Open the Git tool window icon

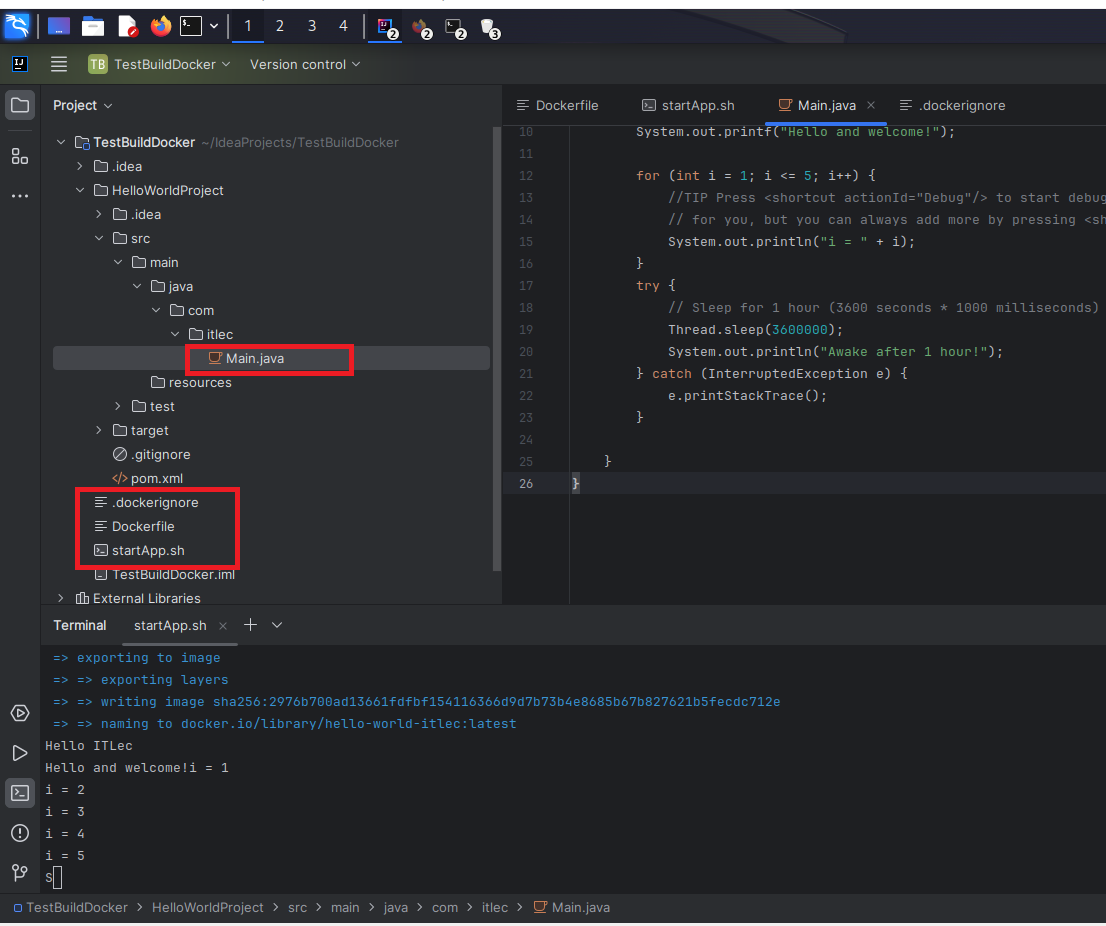(20, 873)
